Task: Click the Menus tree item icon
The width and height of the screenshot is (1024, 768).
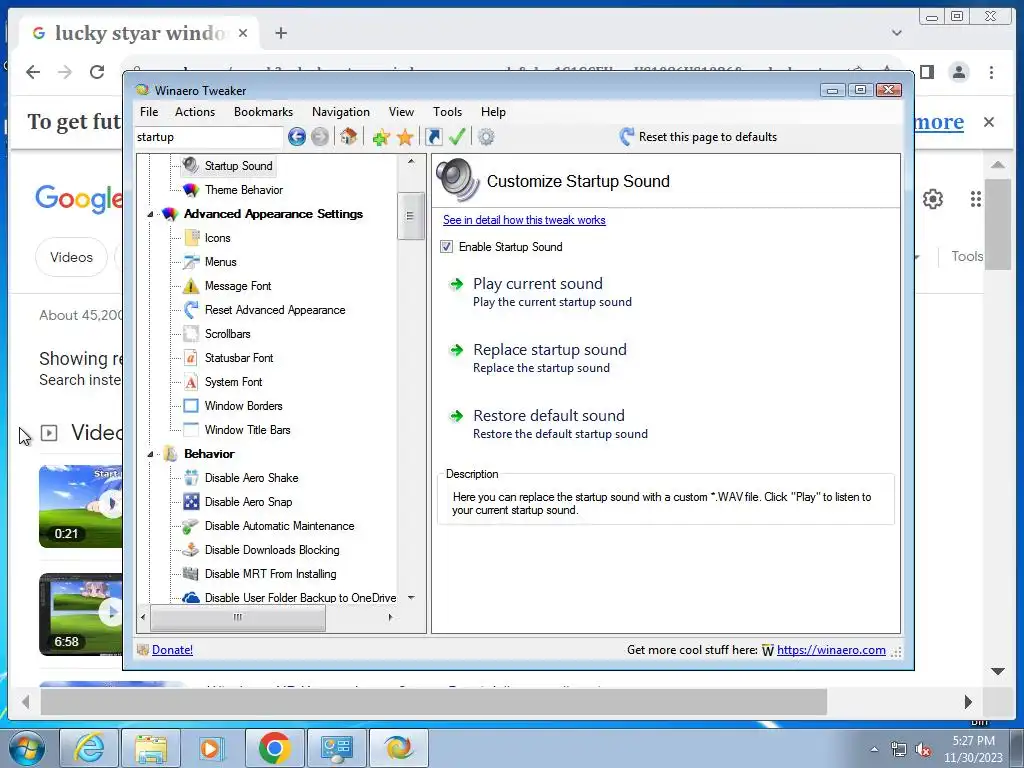Action: (x=191, y=262)
